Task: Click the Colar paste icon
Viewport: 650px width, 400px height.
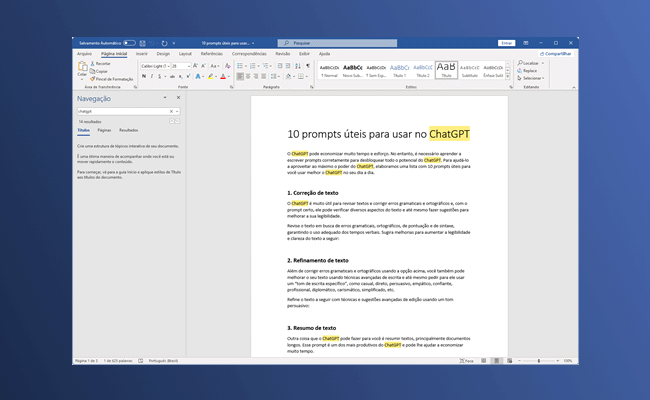Action: tap(82, 66)
